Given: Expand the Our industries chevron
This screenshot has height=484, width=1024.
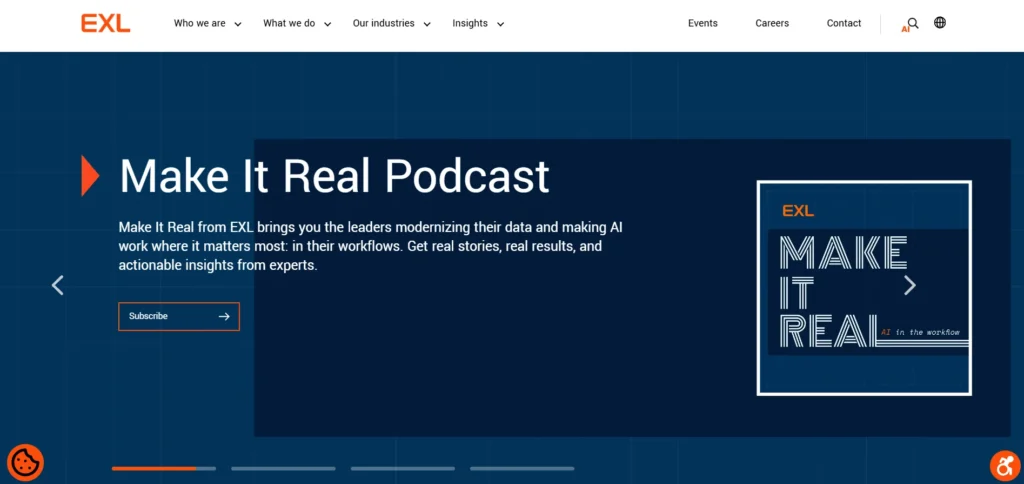Looking at the screenshot, I should [x=427, y=24].
